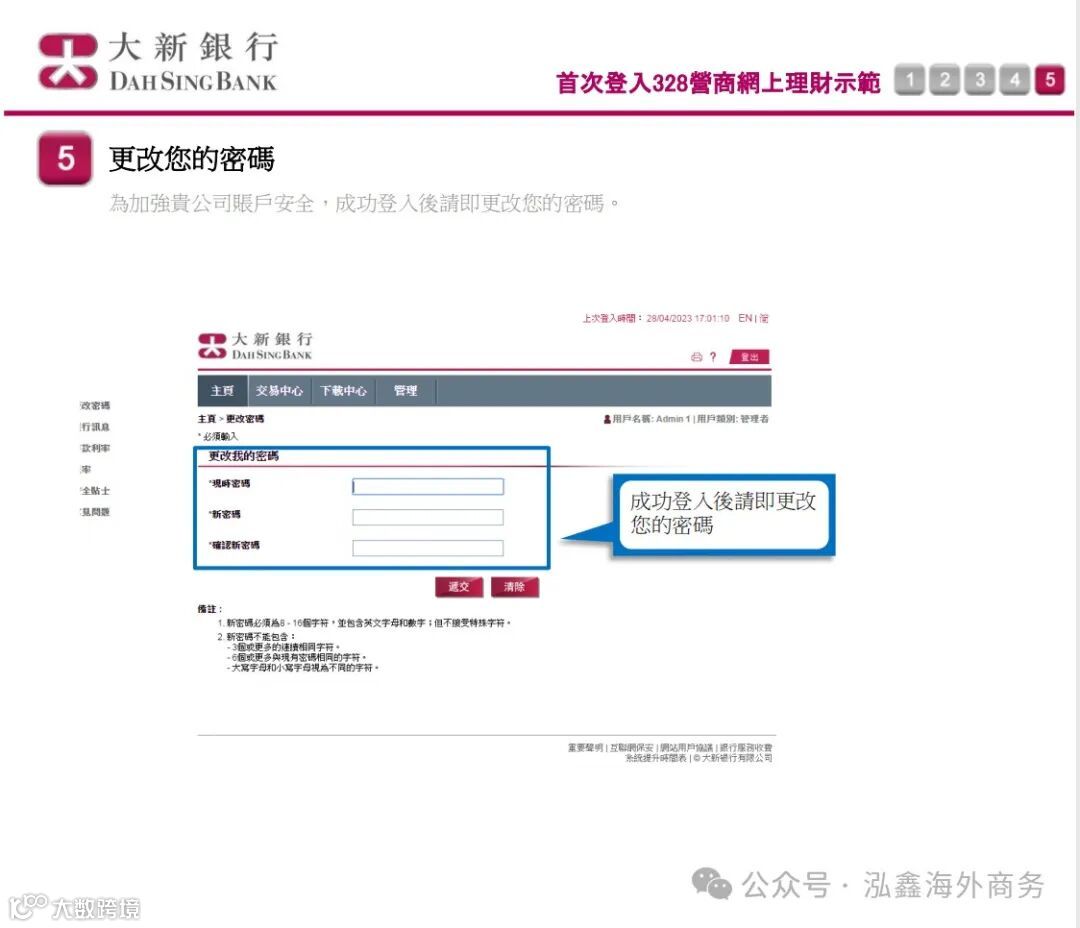This screenshot has height=928, width=1080.
Task: Click the sidebar item ending 改密碼
Action: (95, 406)
